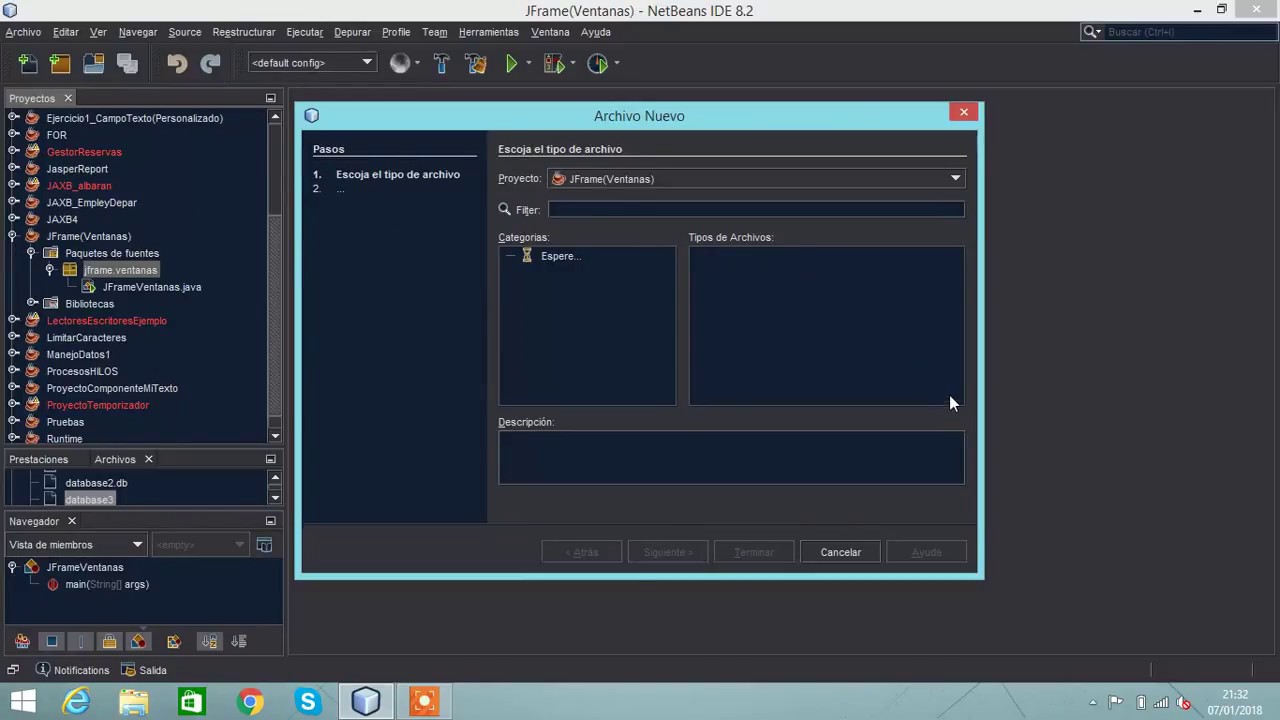The height and width of the screenshot is (720, 1280).
Task: Open the Source menu
Action: click(x=185, y=32)
